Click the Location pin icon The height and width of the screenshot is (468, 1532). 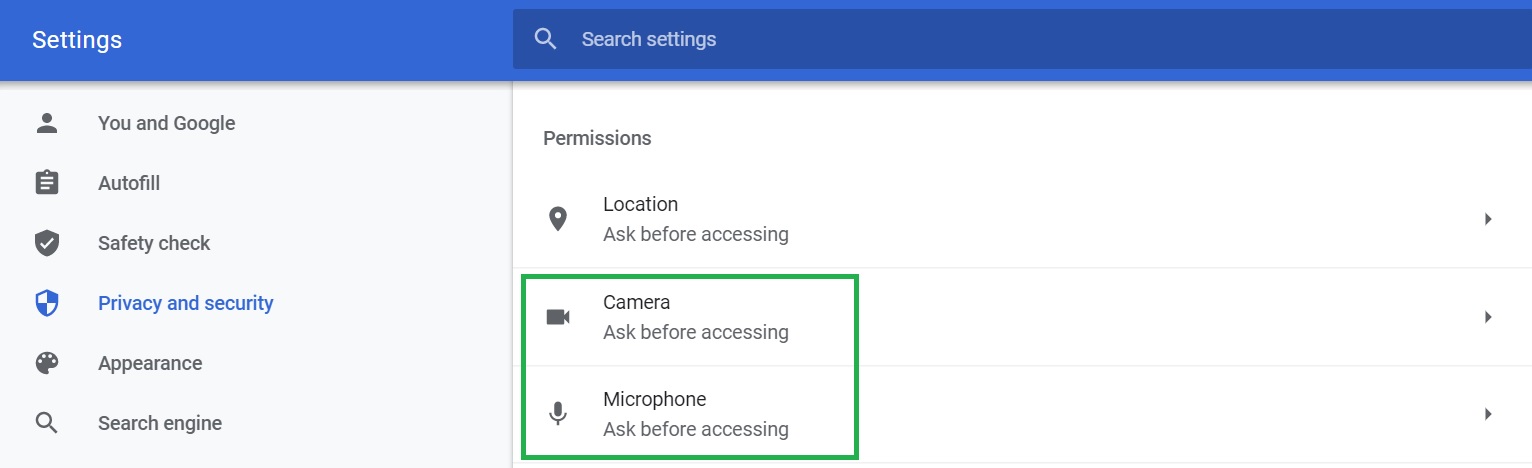(x=558, y=219)
